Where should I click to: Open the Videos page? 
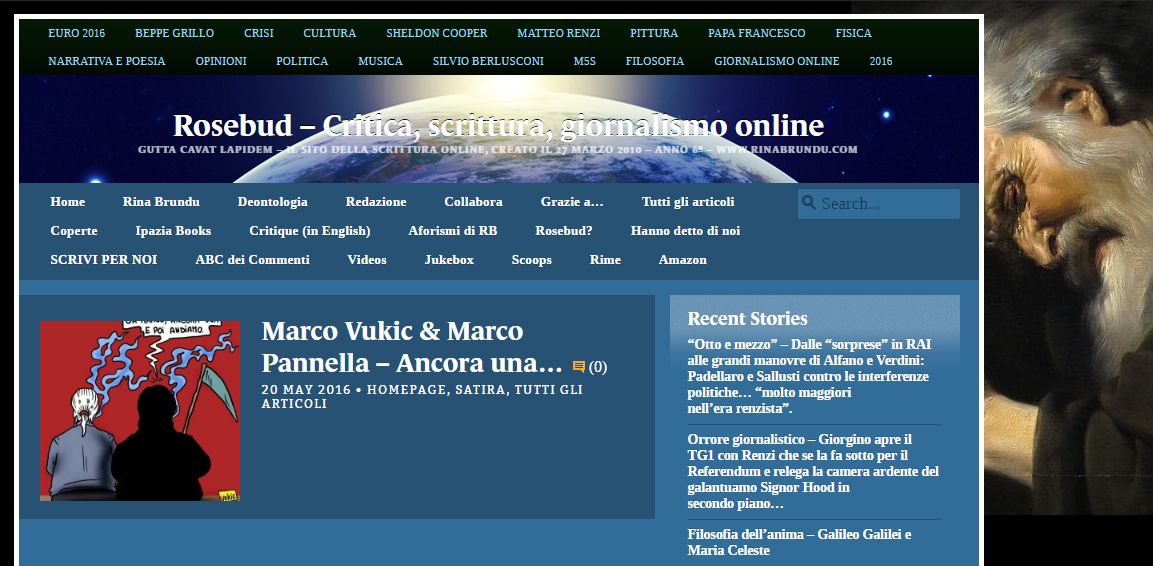click(367, 259)
